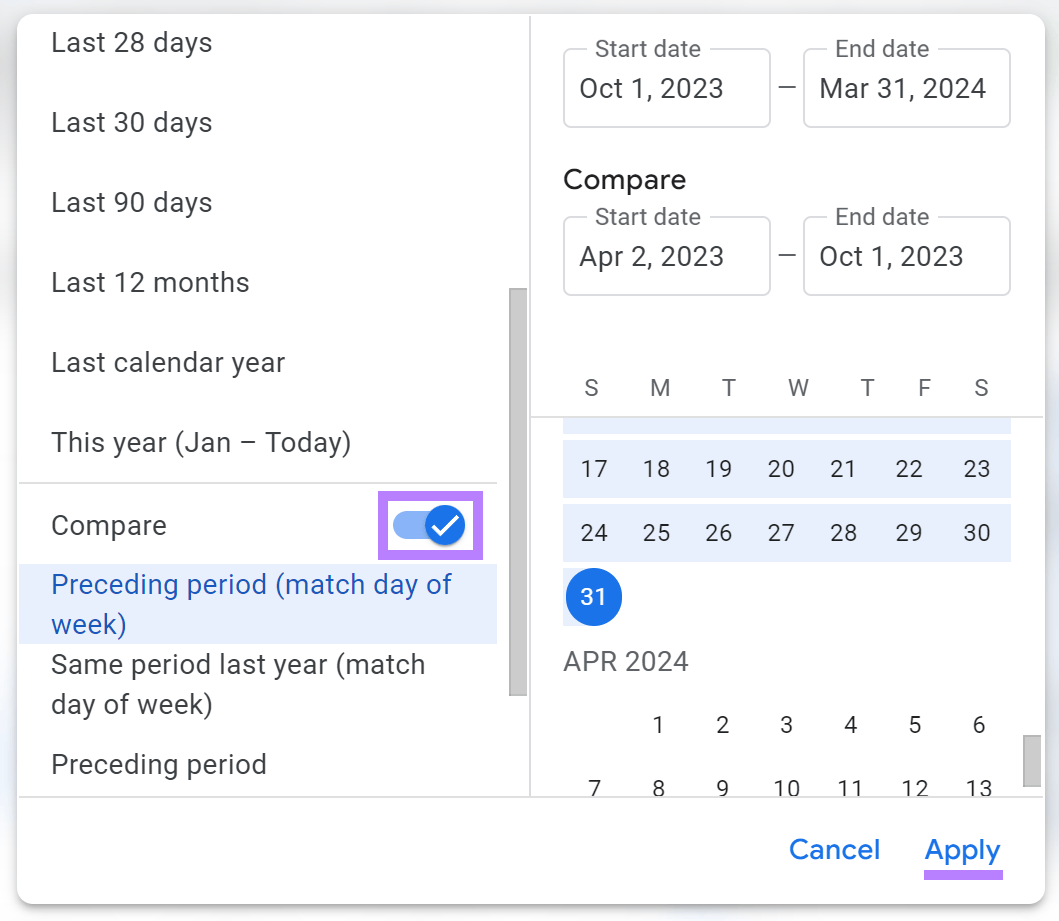Select March 31 on the calendar
Screen dimensions: 1059x921
593,597
